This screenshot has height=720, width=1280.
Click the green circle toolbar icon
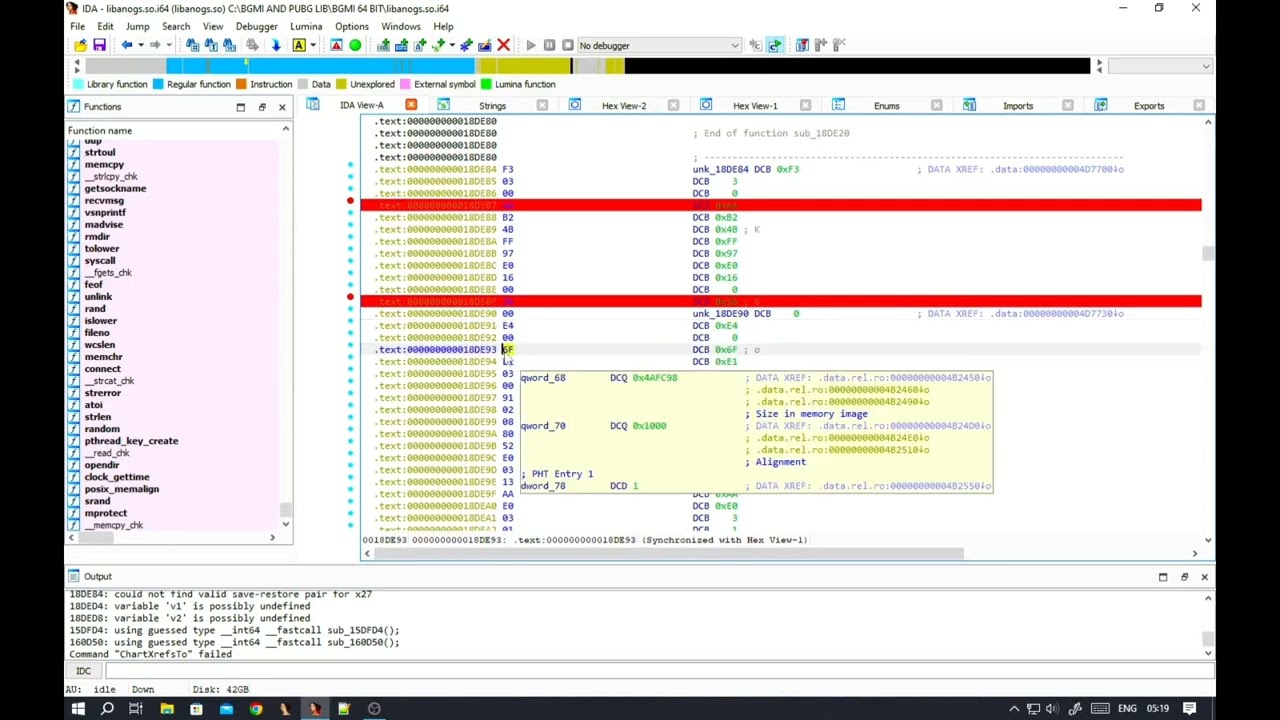[355, 45]
